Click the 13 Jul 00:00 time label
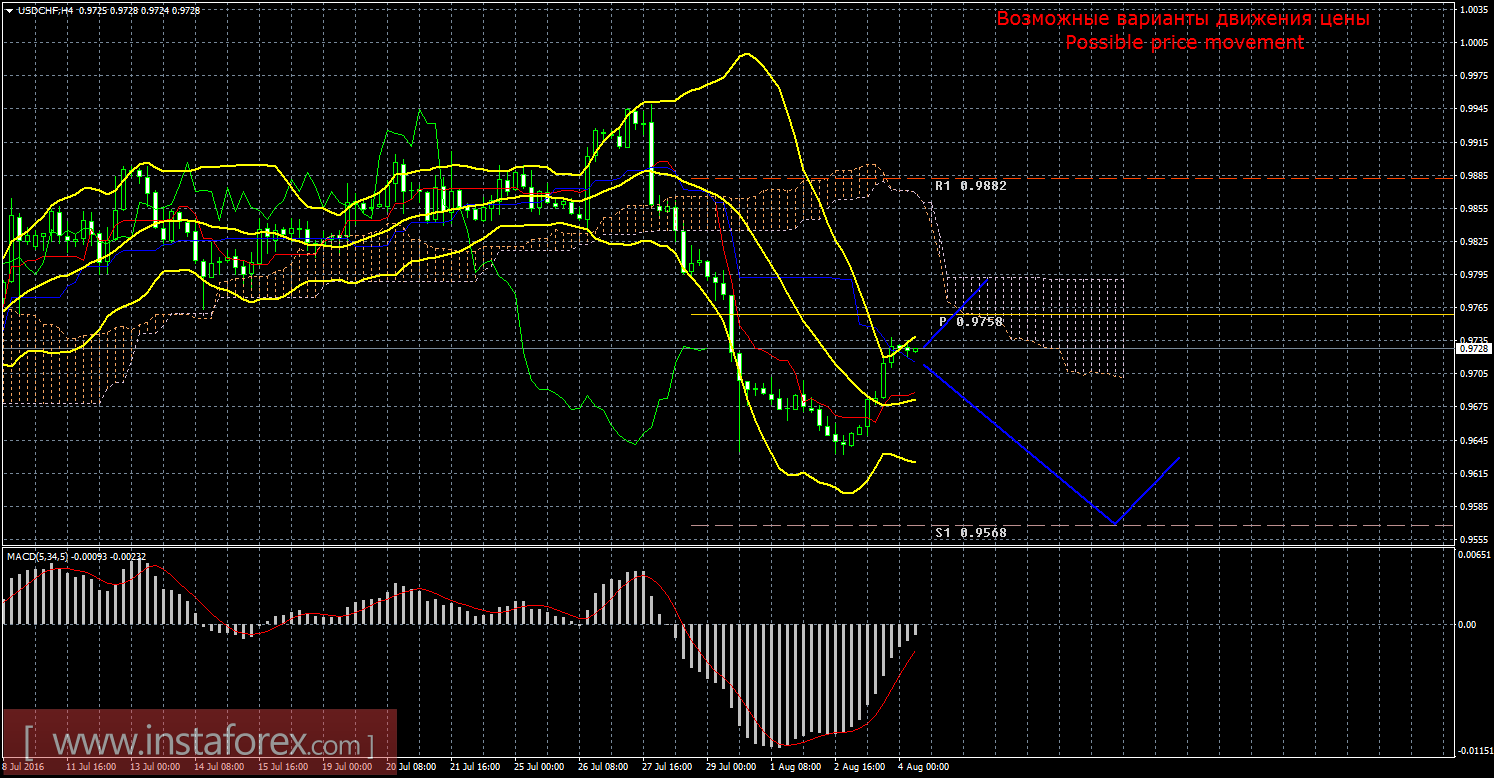 point(154,768)
